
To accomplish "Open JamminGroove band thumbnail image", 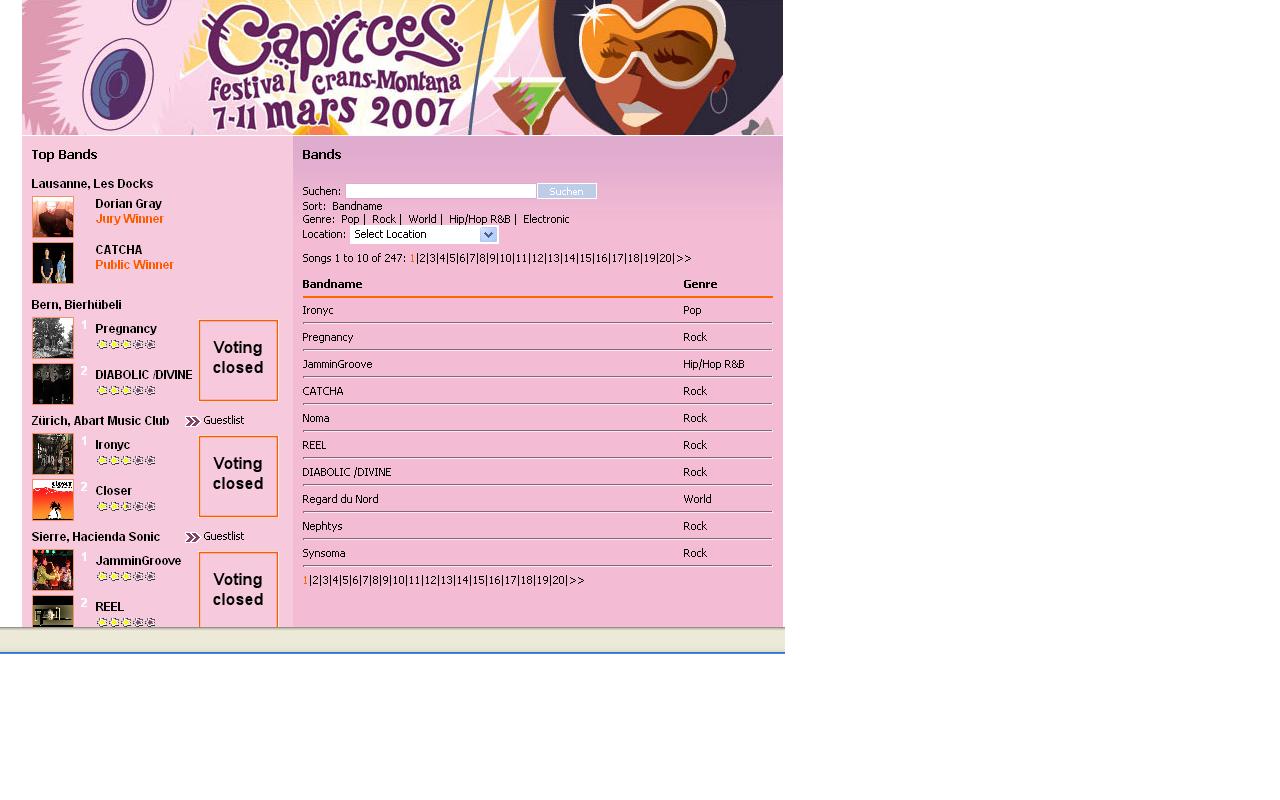I will click(x=53, y=570).
